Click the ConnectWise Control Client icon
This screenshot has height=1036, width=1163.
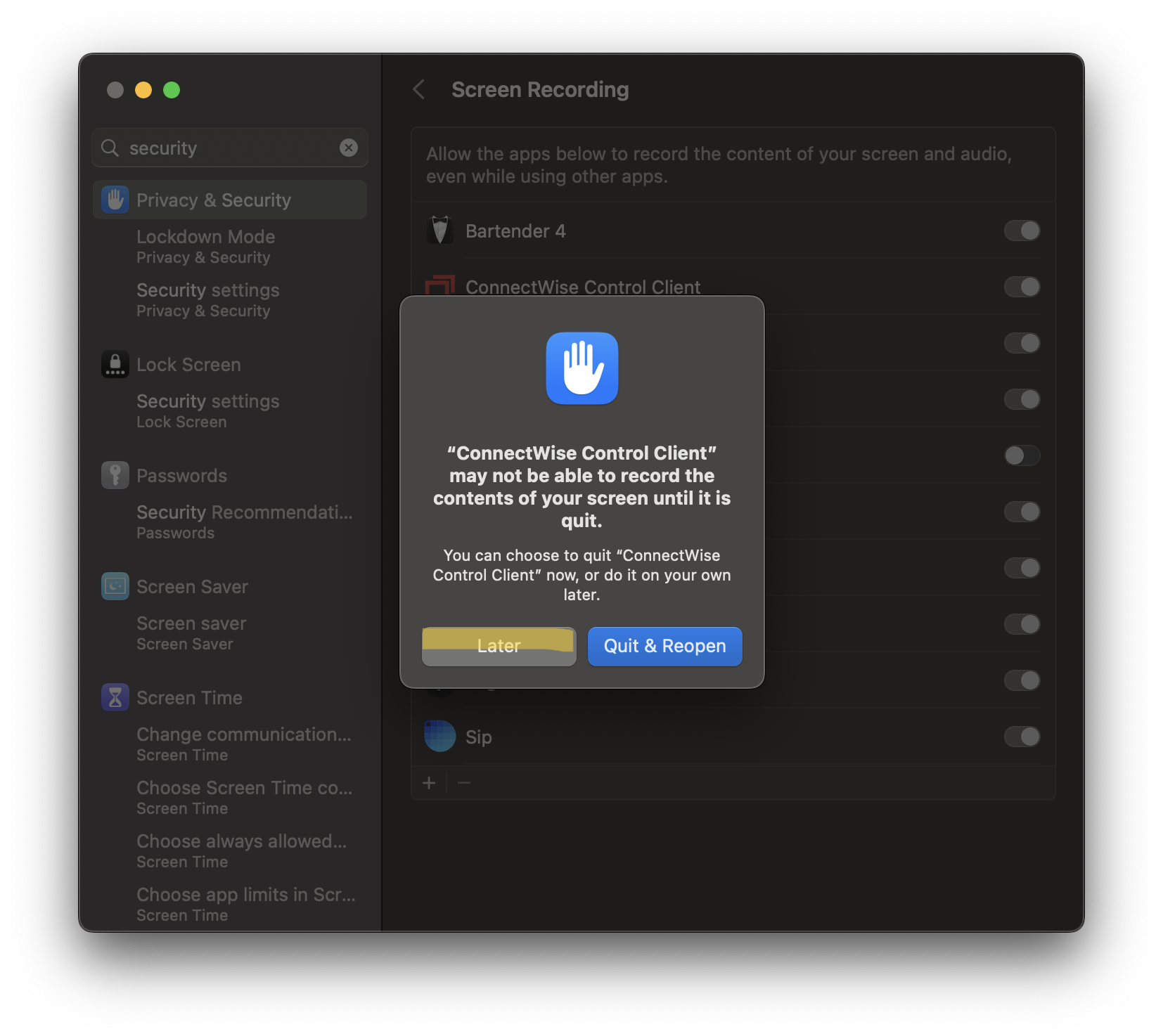click(440, 285)
